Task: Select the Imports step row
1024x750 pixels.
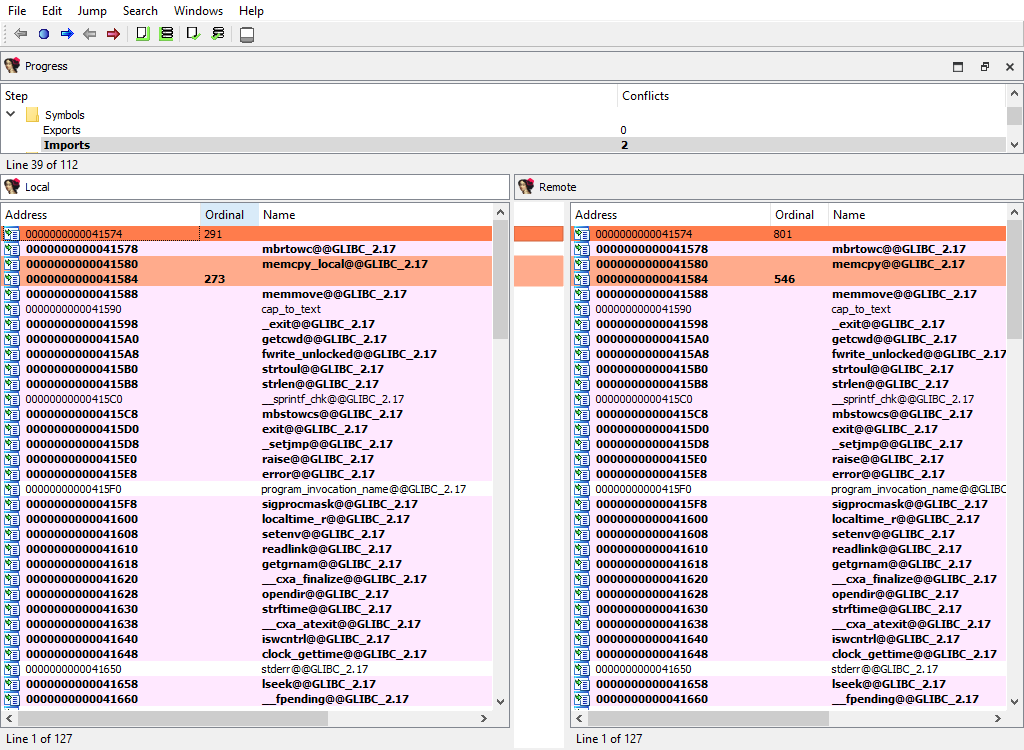Action: click(x=66, y=145)
